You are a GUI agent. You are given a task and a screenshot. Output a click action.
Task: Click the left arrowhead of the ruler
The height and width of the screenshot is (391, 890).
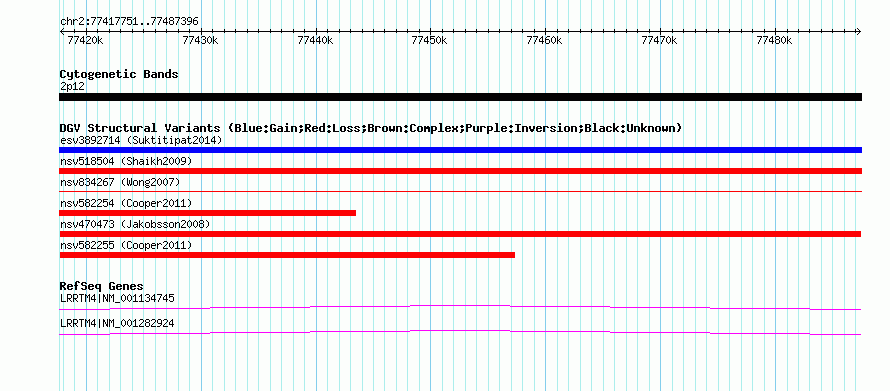(62, 31)
